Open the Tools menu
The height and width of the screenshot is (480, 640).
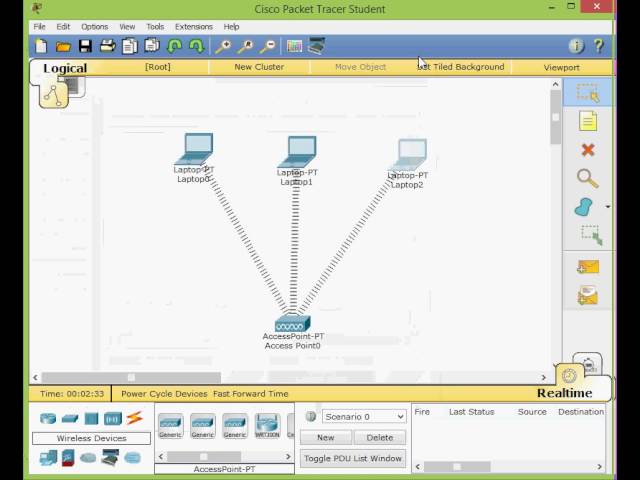click(155, 27)
